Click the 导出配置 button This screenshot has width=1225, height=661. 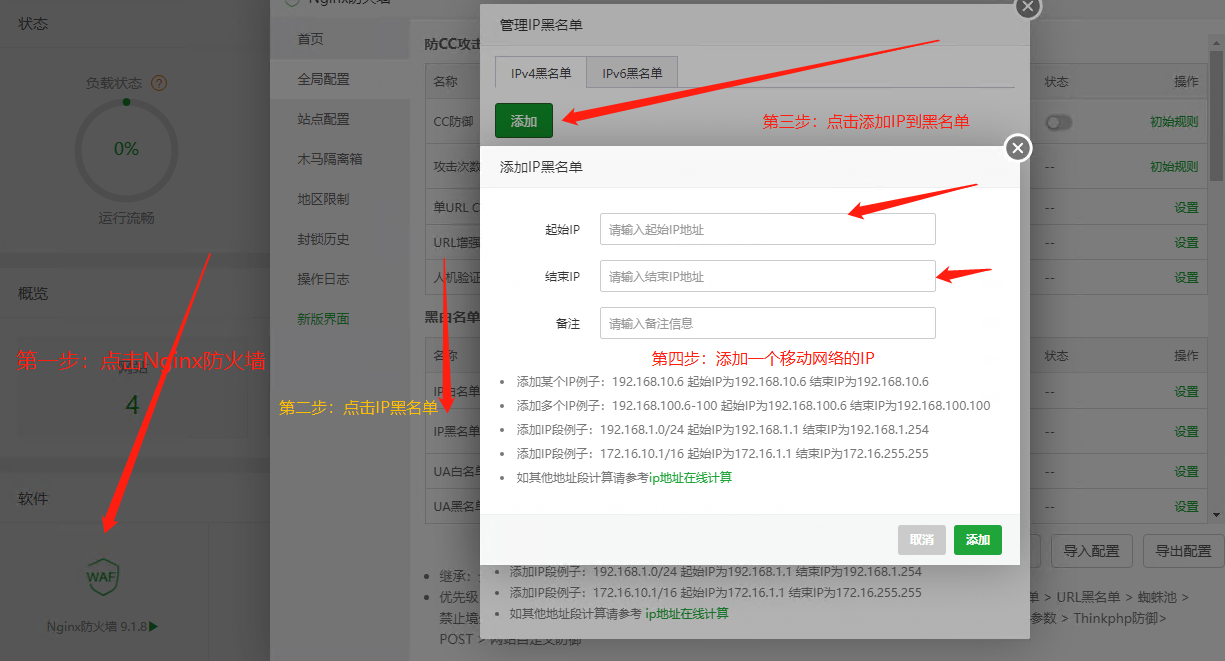(1182, 550)
